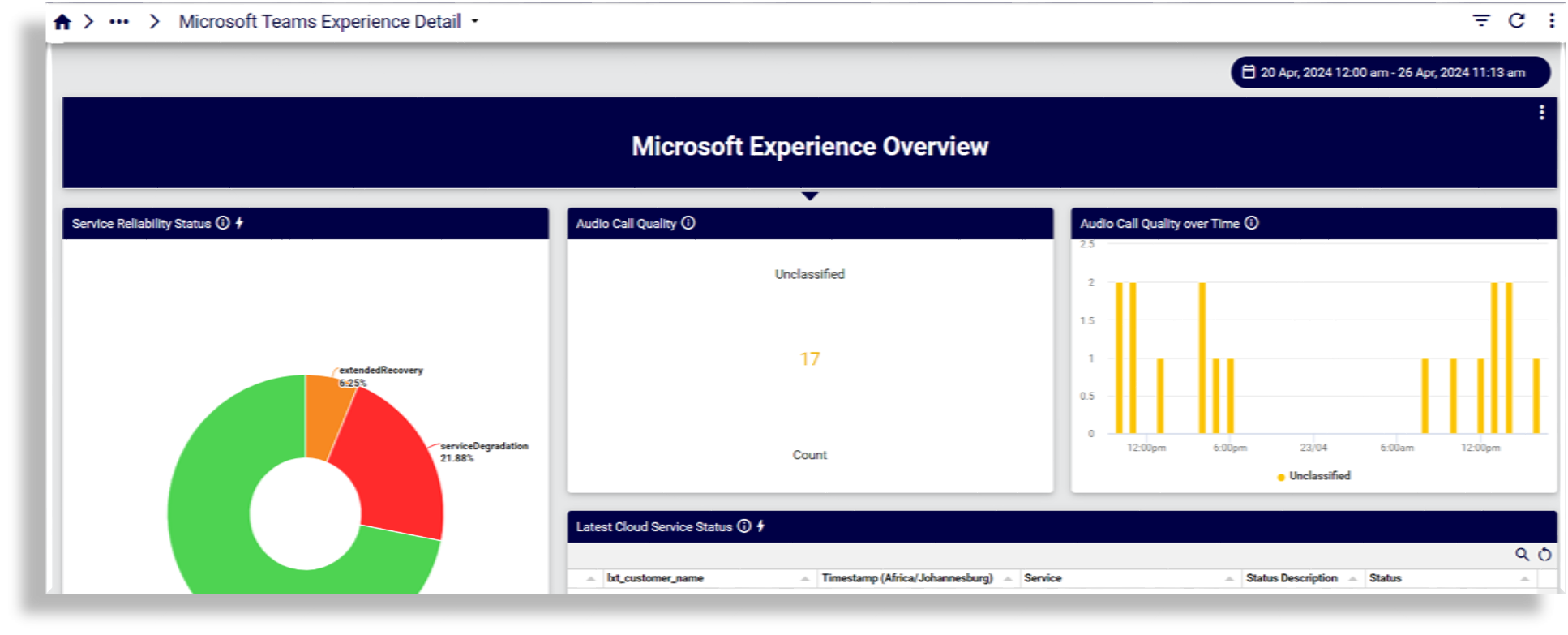
Task: Refresh the dashboard
Action: click(1517, 20)
